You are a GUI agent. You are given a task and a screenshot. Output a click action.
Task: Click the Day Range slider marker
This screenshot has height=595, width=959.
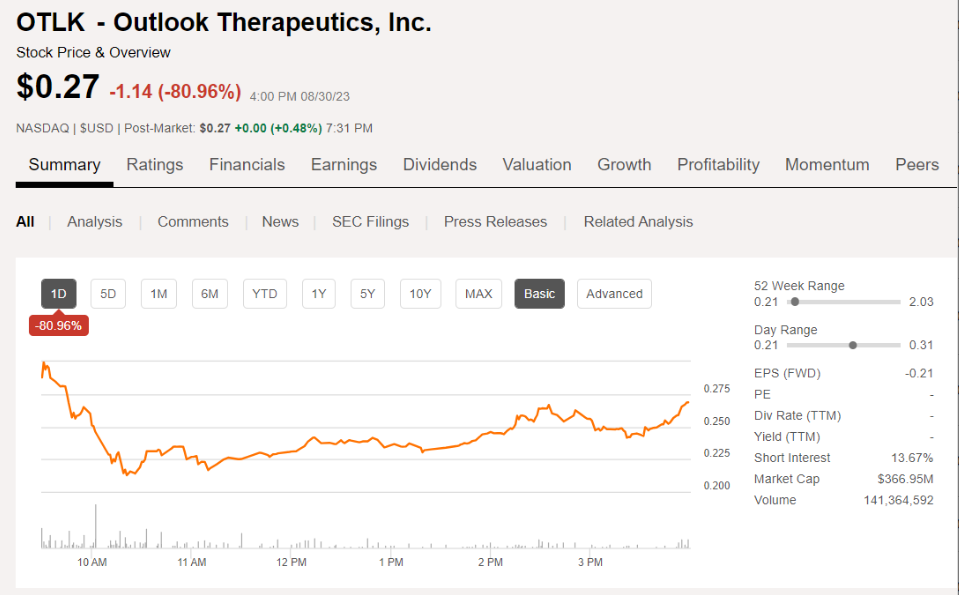tap(853, 345)
